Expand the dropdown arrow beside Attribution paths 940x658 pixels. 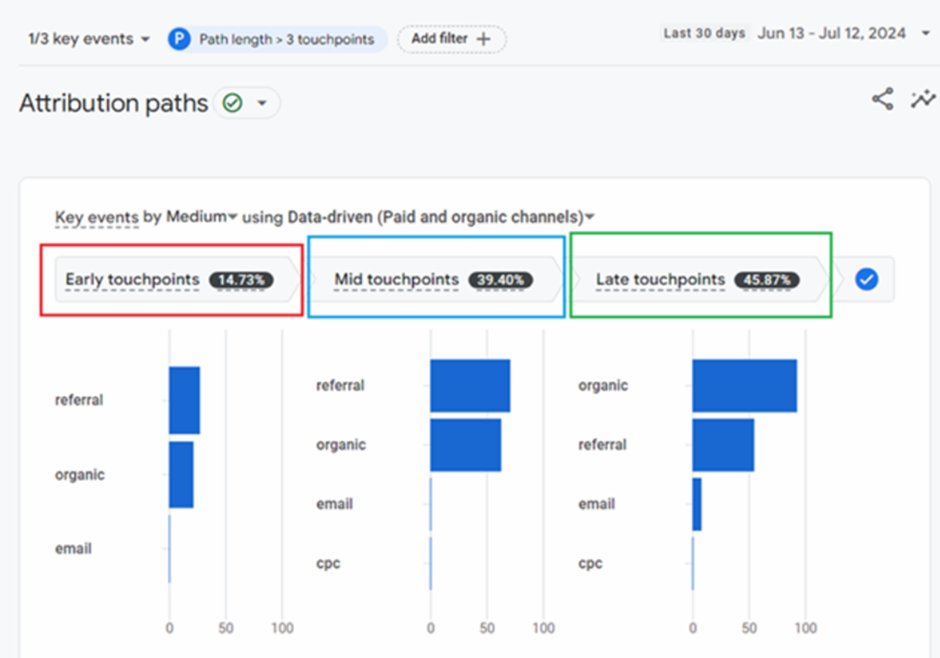pos(262,103)
